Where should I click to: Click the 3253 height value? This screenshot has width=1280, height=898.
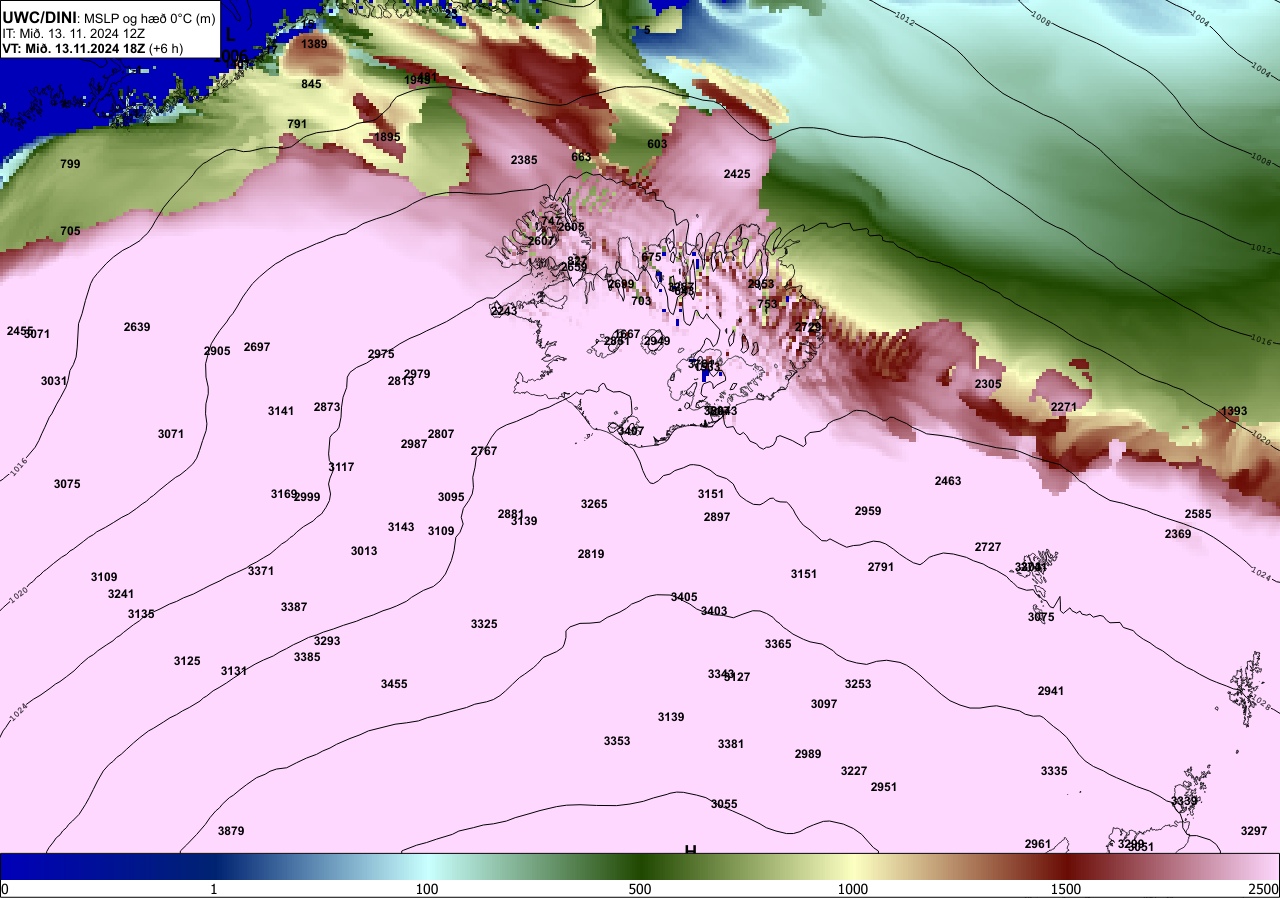pyautogui.click(x=858, y=684)
